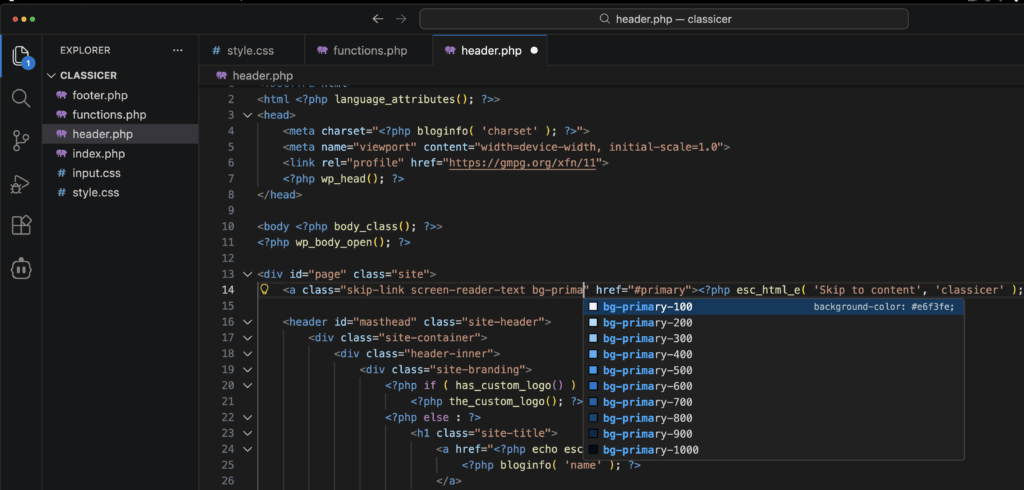
Task: Click the bg-primary-700 color swatch
Action: click(x=593, y=402)
